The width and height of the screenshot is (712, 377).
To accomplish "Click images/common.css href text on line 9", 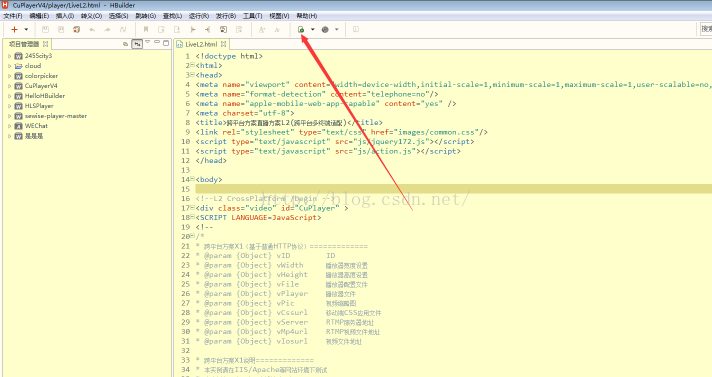I will [436, 132].
